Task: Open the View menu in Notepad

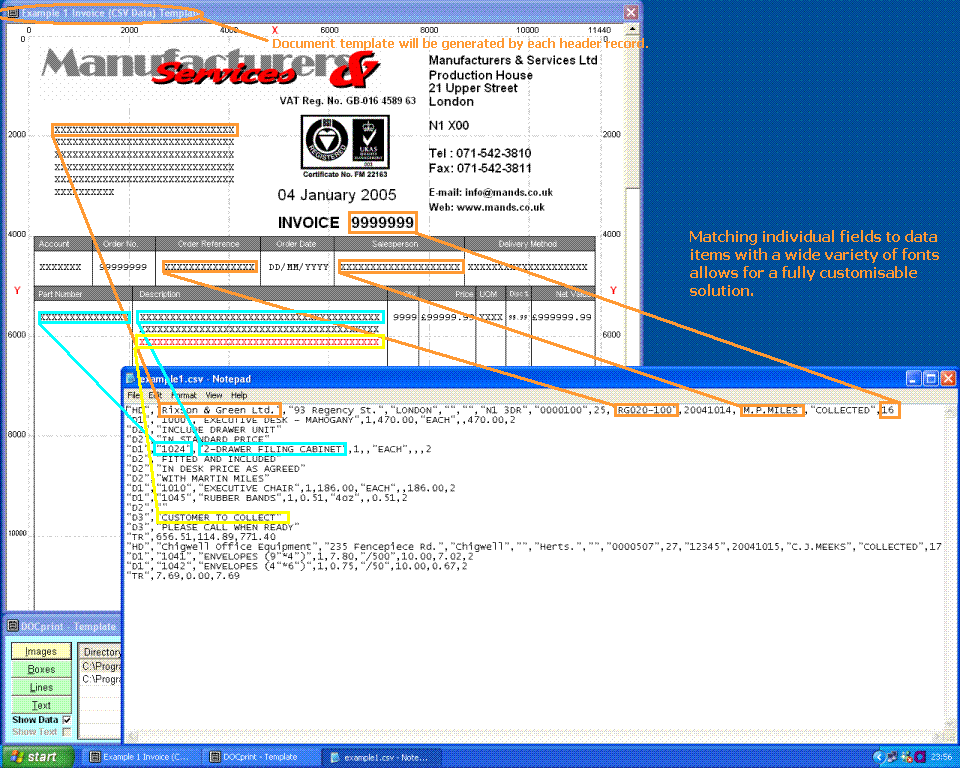Action: coord(214,395)
